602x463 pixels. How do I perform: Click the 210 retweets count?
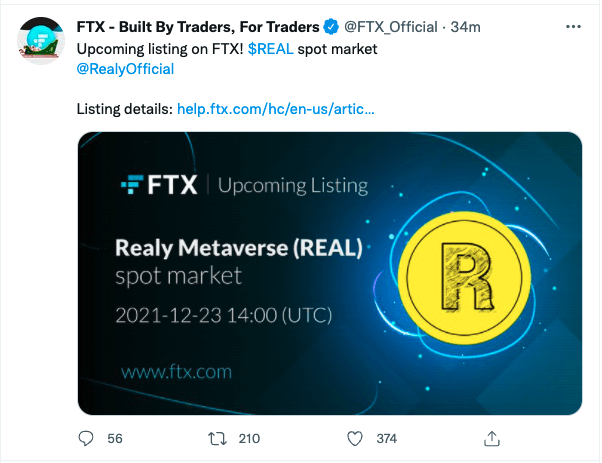[x=249, y=438]
